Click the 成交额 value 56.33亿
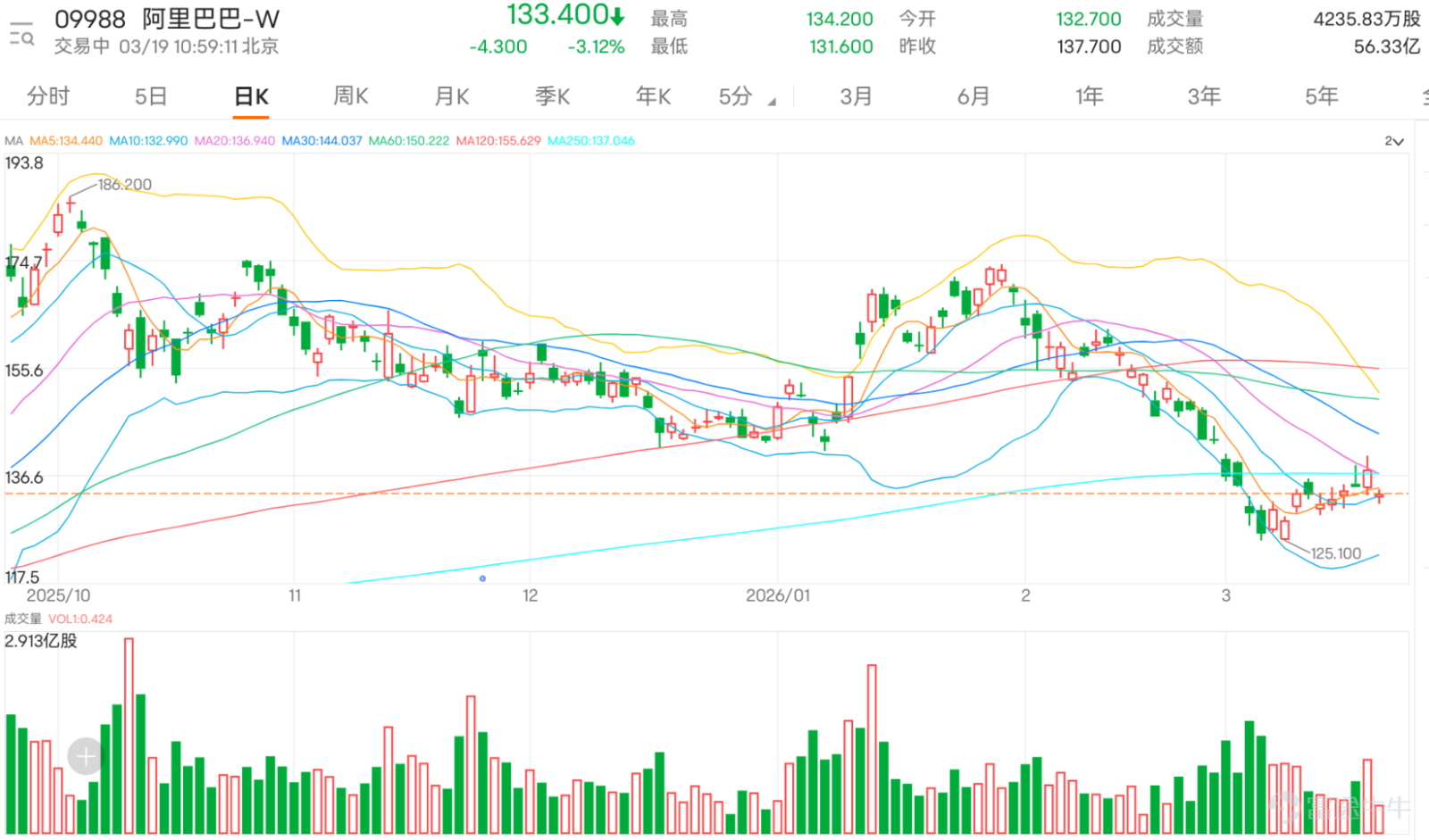This screenshot has width=1429, height=840. pyautogui.click(x=1387, y=46)
